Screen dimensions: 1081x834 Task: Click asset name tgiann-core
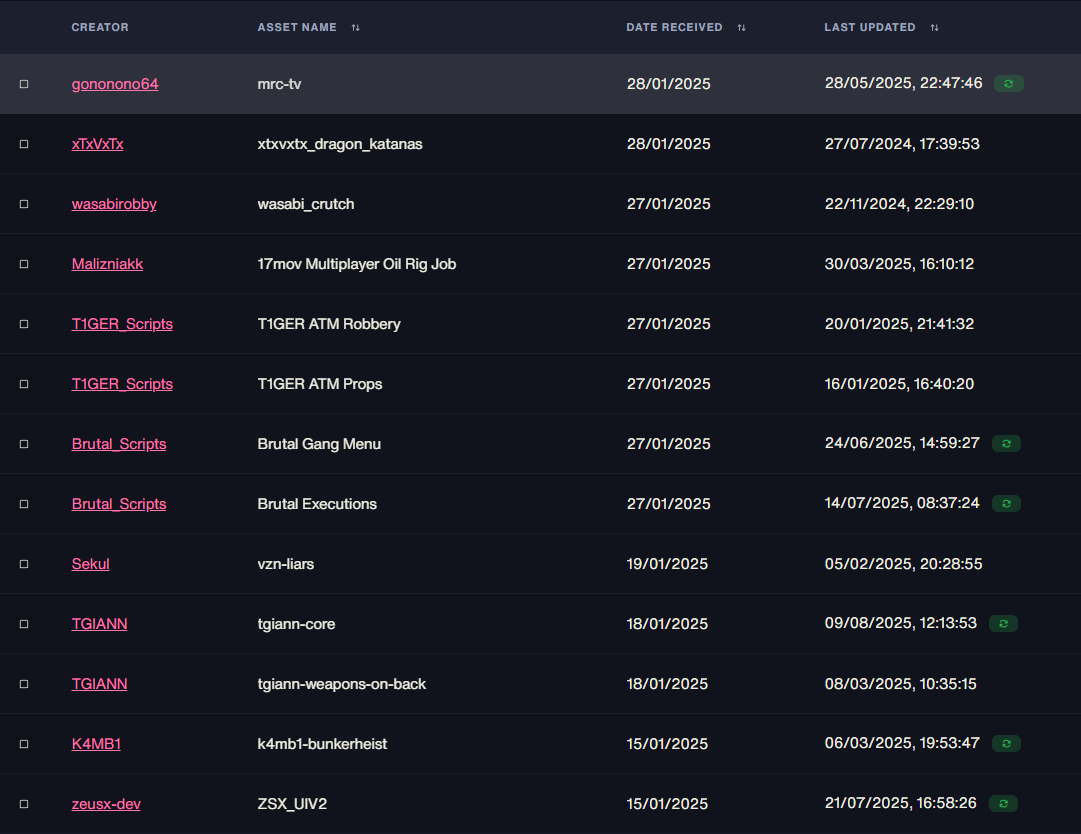pos(296,624)
